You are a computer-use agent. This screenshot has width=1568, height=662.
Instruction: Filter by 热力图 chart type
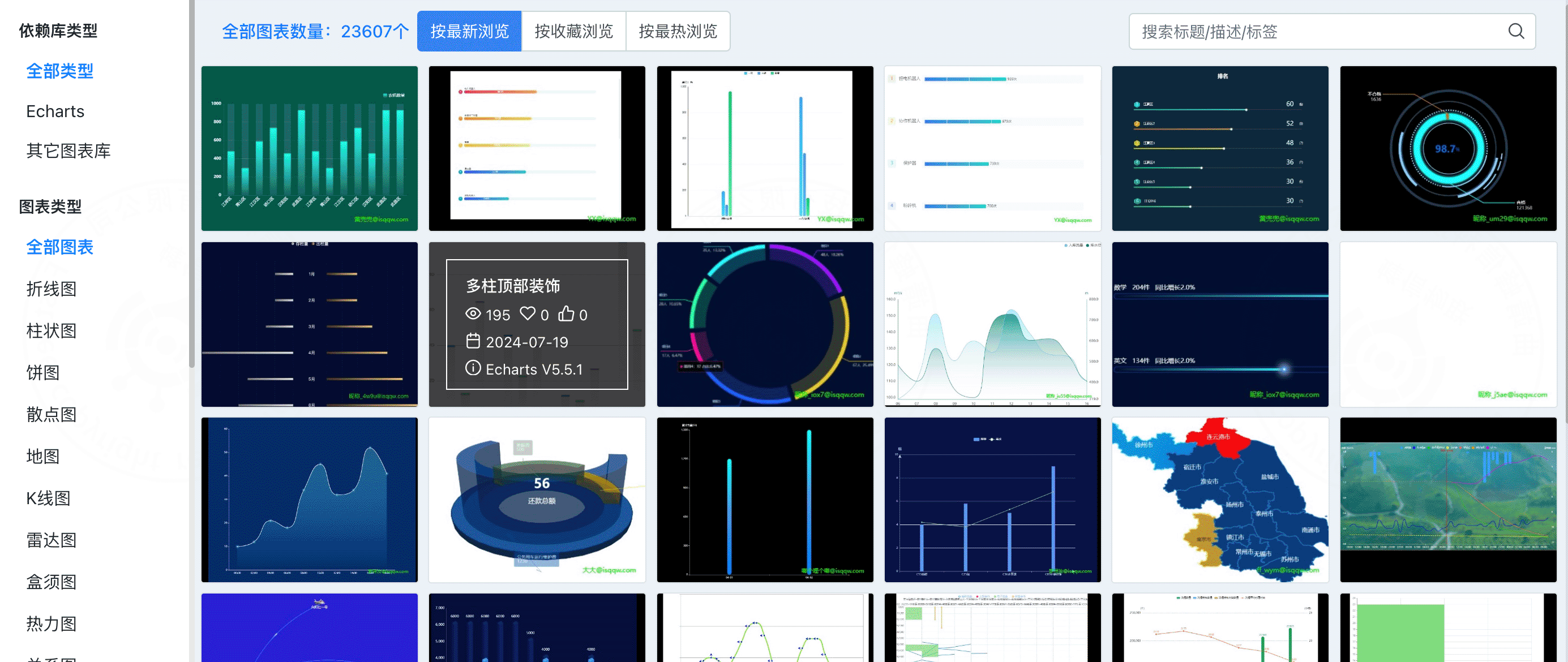click(x=51, y=624)
